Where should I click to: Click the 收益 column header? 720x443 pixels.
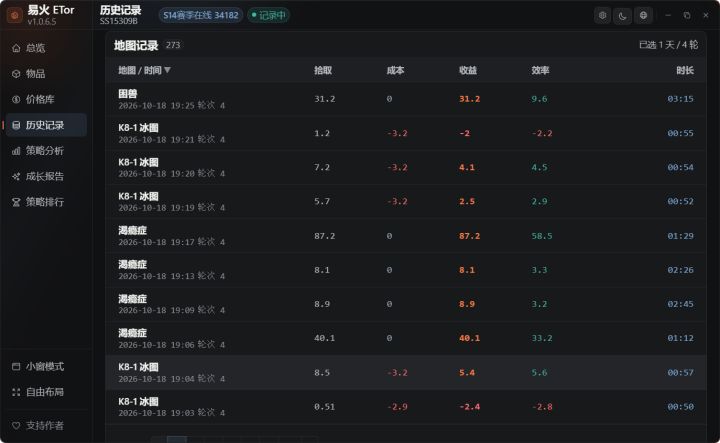(x=468, y=70)
